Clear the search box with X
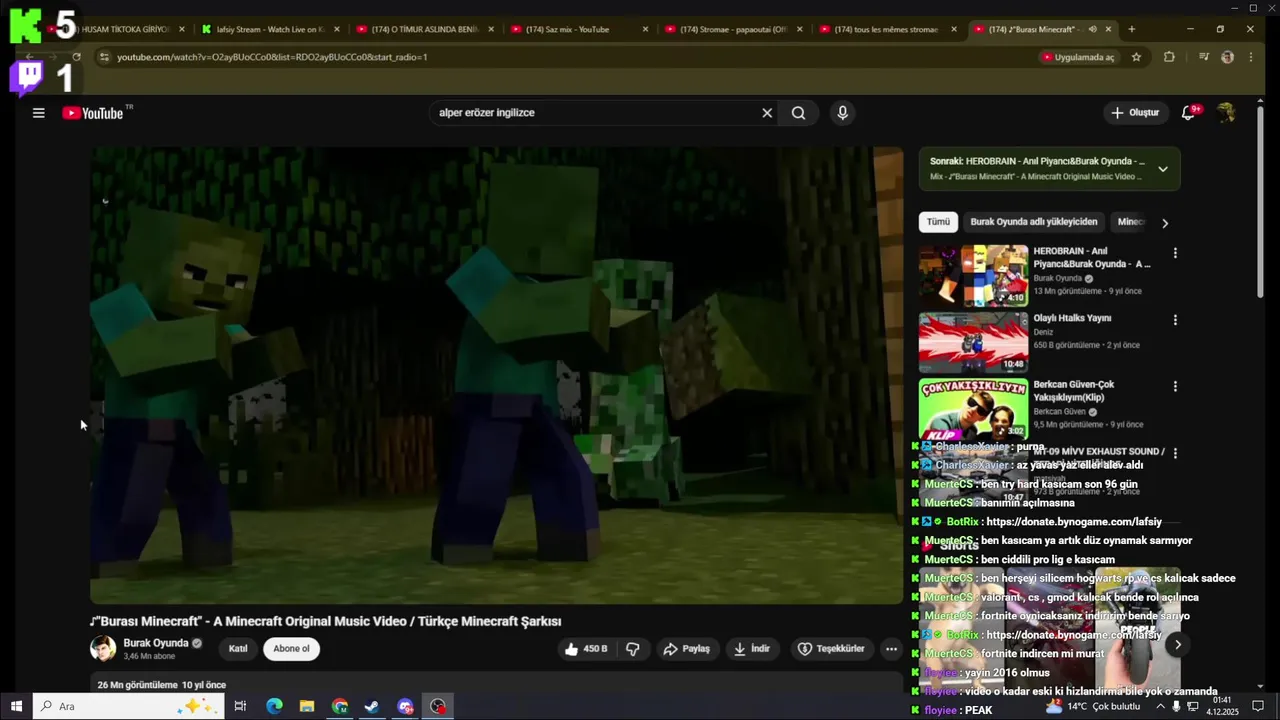This screenshot has width=1280, height=720. pos(767,113)
